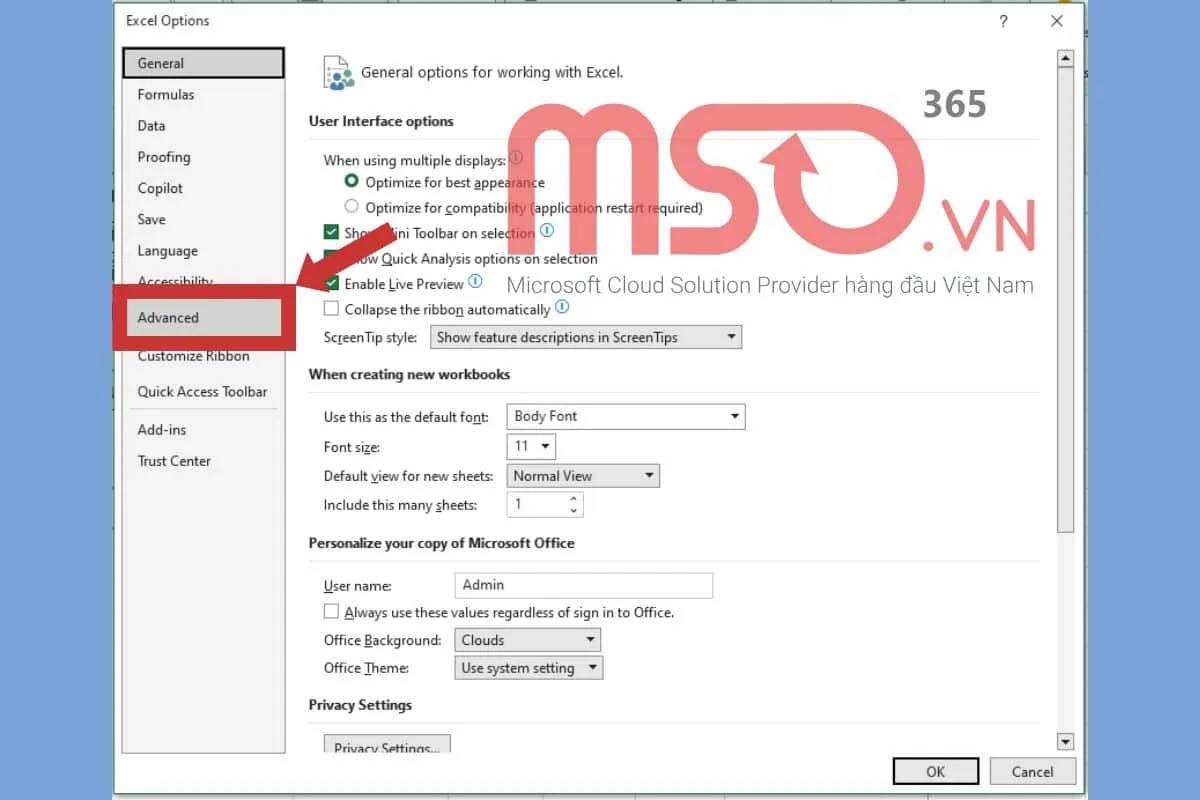Click the Help question mark icon
Image resolution: width=1200 pixels, height=800 pixels.
coord(1003,21)
